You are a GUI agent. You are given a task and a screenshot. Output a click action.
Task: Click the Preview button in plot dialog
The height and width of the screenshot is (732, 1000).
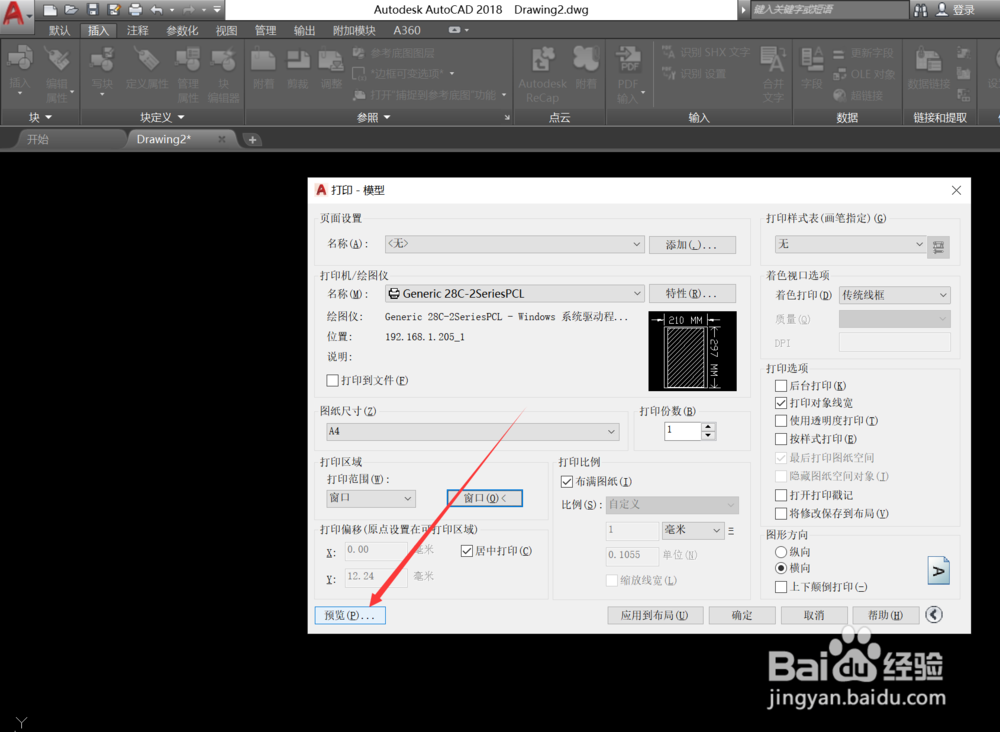coord(349,615)
